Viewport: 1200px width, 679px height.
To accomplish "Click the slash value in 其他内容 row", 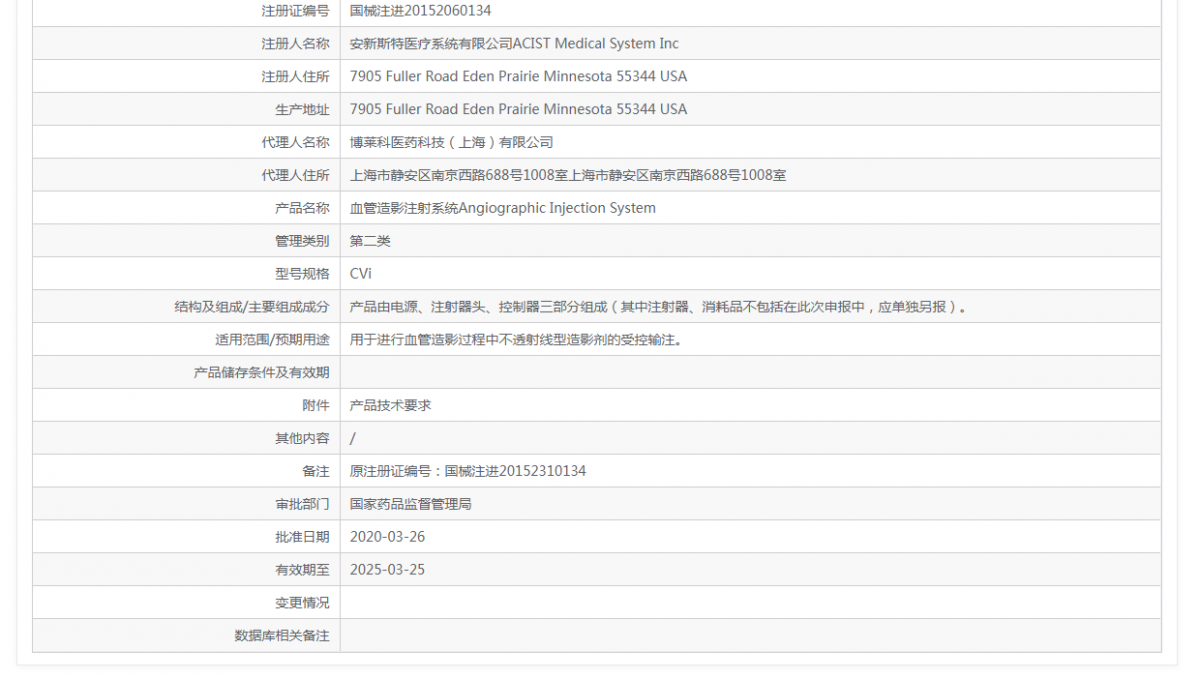I will pyautogui.click(x=353, y=438).
